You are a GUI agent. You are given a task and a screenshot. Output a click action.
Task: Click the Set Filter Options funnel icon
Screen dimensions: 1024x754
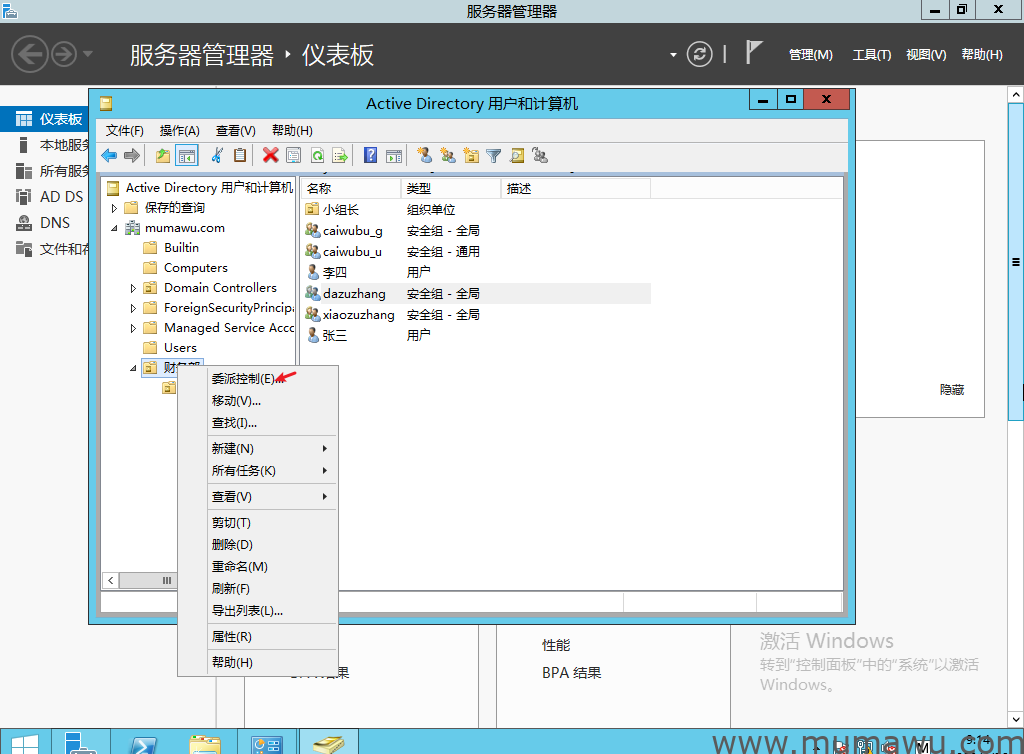[493, 155]
